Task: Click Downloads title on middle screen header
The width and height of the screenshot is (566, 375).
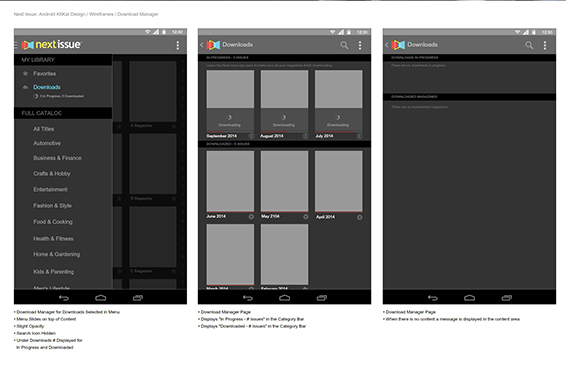Action: pyautogui.click(x=238, y=45)
